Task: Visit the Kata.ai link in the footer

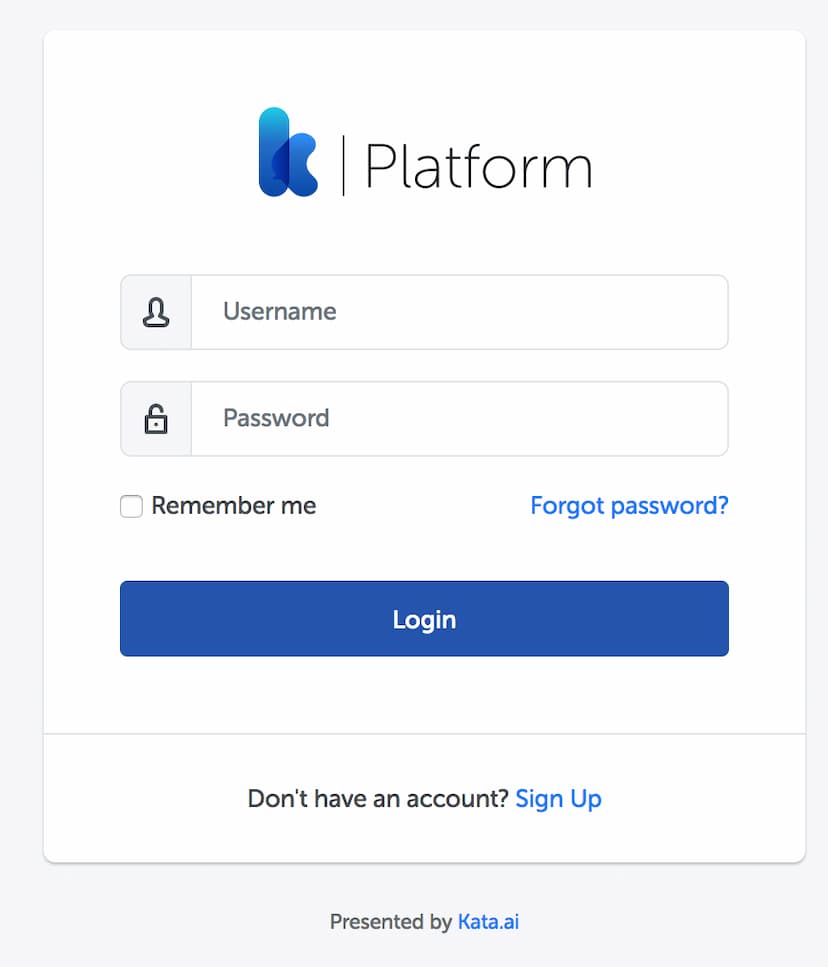Action: [x=488, y=922]
